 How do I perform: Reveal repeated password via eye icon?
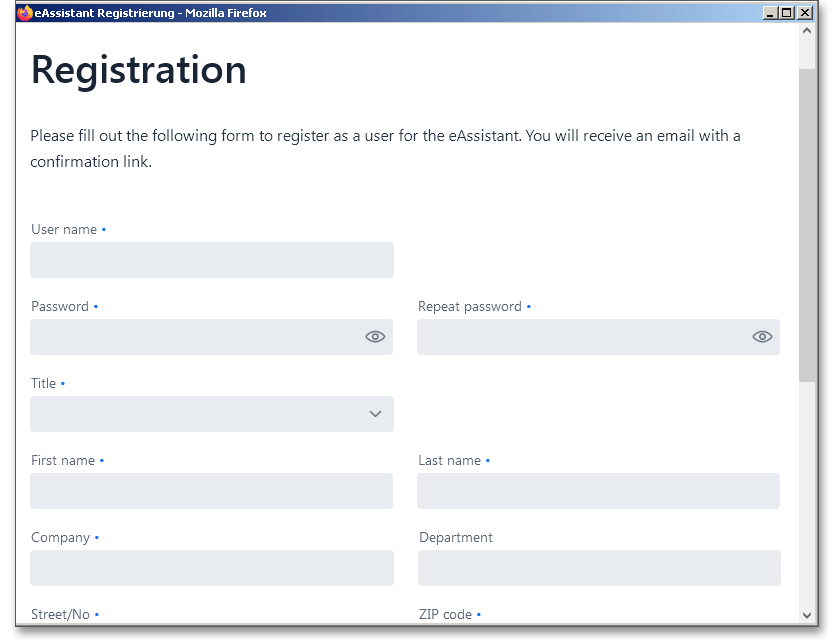pyautogui.click(x=762, y=337)
